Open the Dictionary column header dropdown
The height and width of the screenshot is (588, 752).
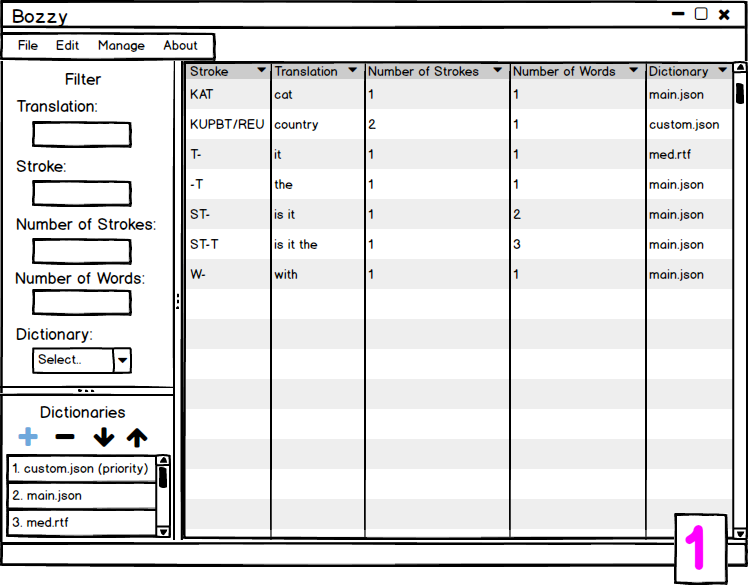722,70
